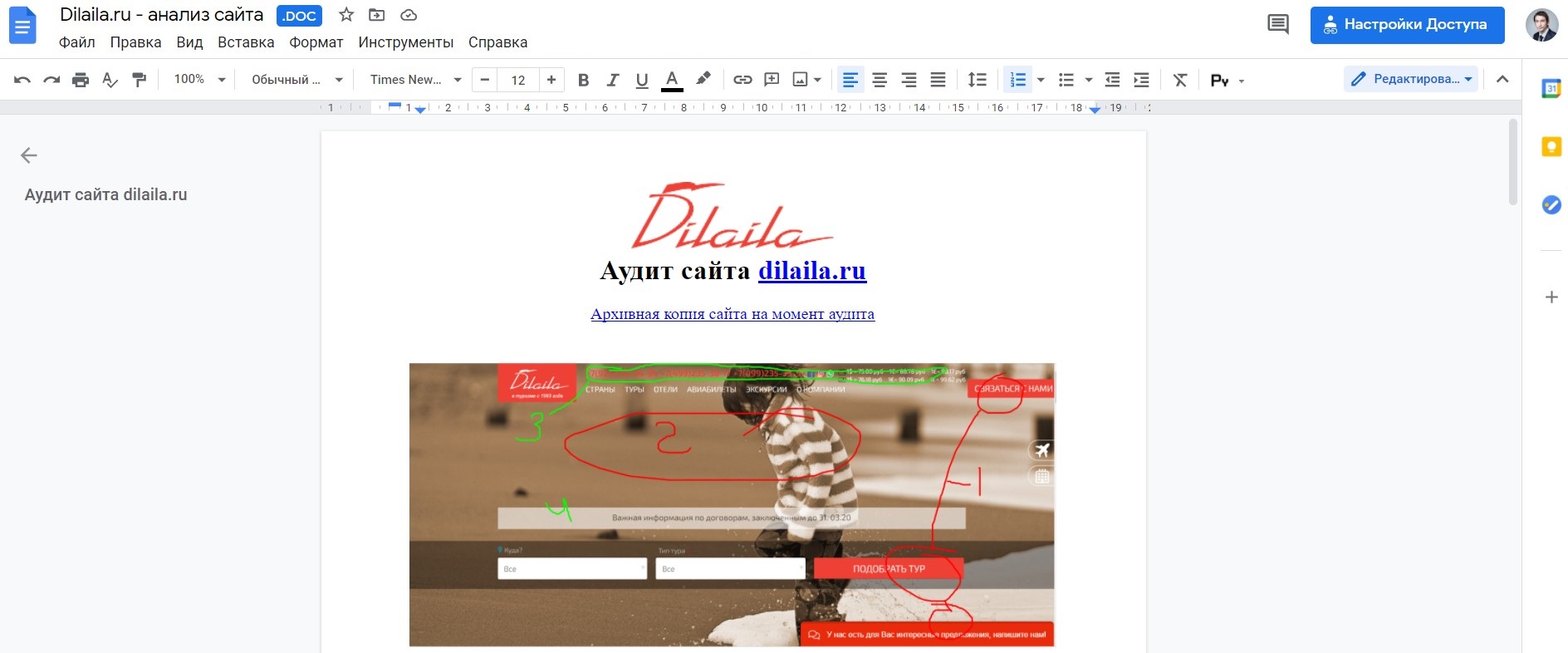Click the .DOC format badge
Image resolution: width=1568 pixels, height=653 pixels.
click(x=299, y=16)
